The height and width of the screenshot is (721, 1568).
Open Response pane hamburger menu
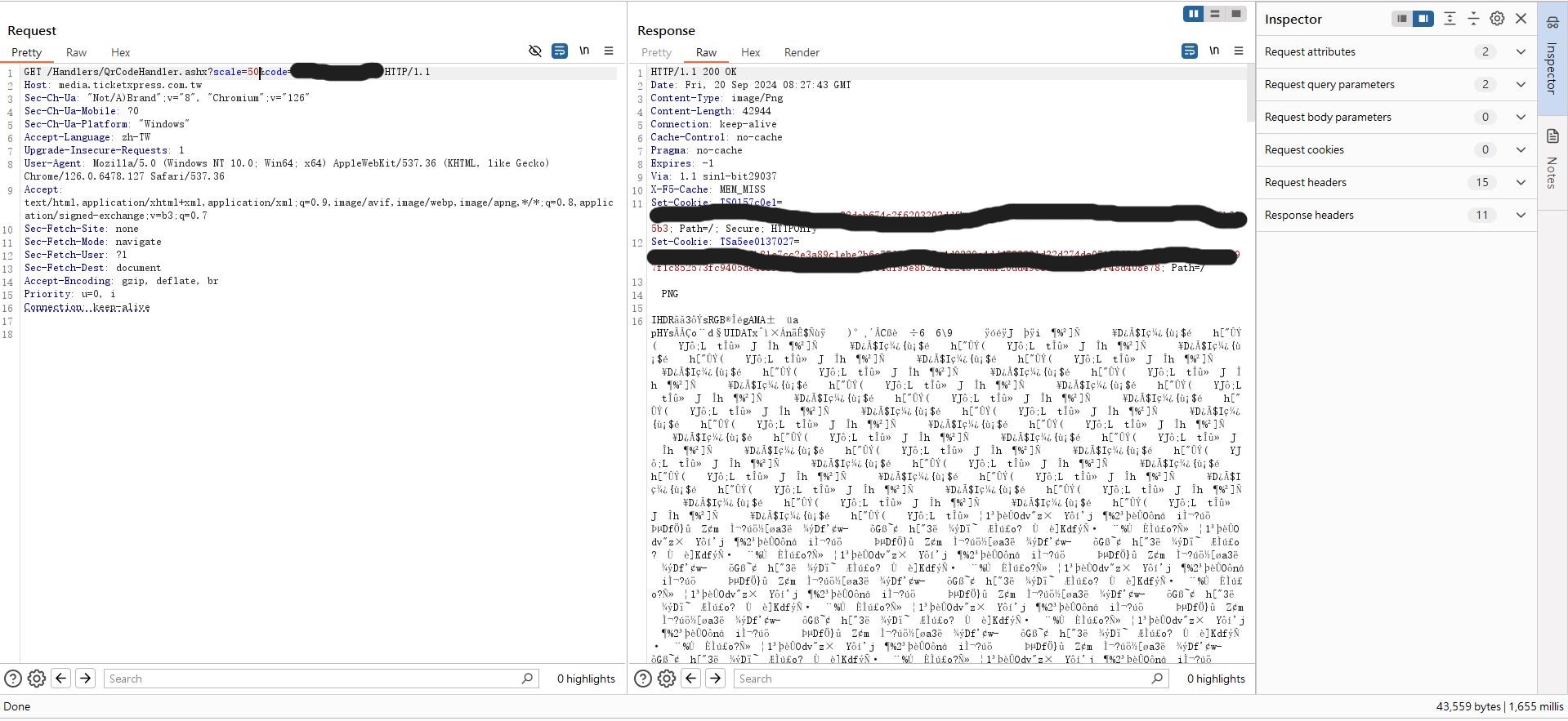(x=1239, y=51)
